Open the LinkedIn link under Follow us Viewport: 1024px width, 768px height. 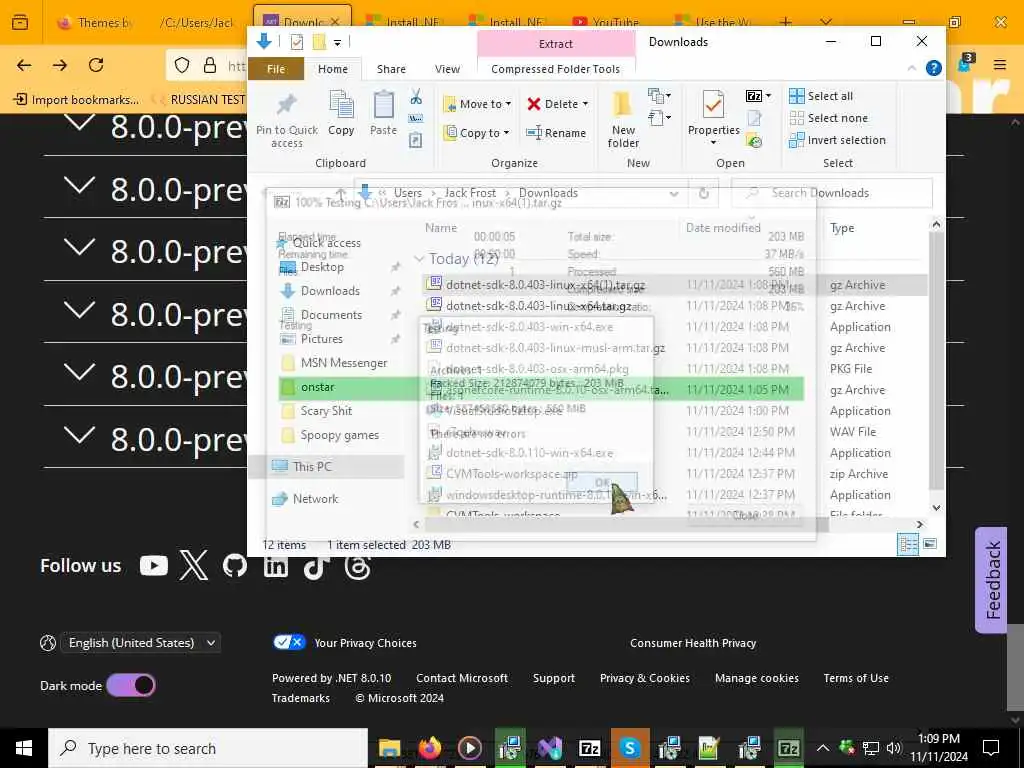[x=276, y=566]
